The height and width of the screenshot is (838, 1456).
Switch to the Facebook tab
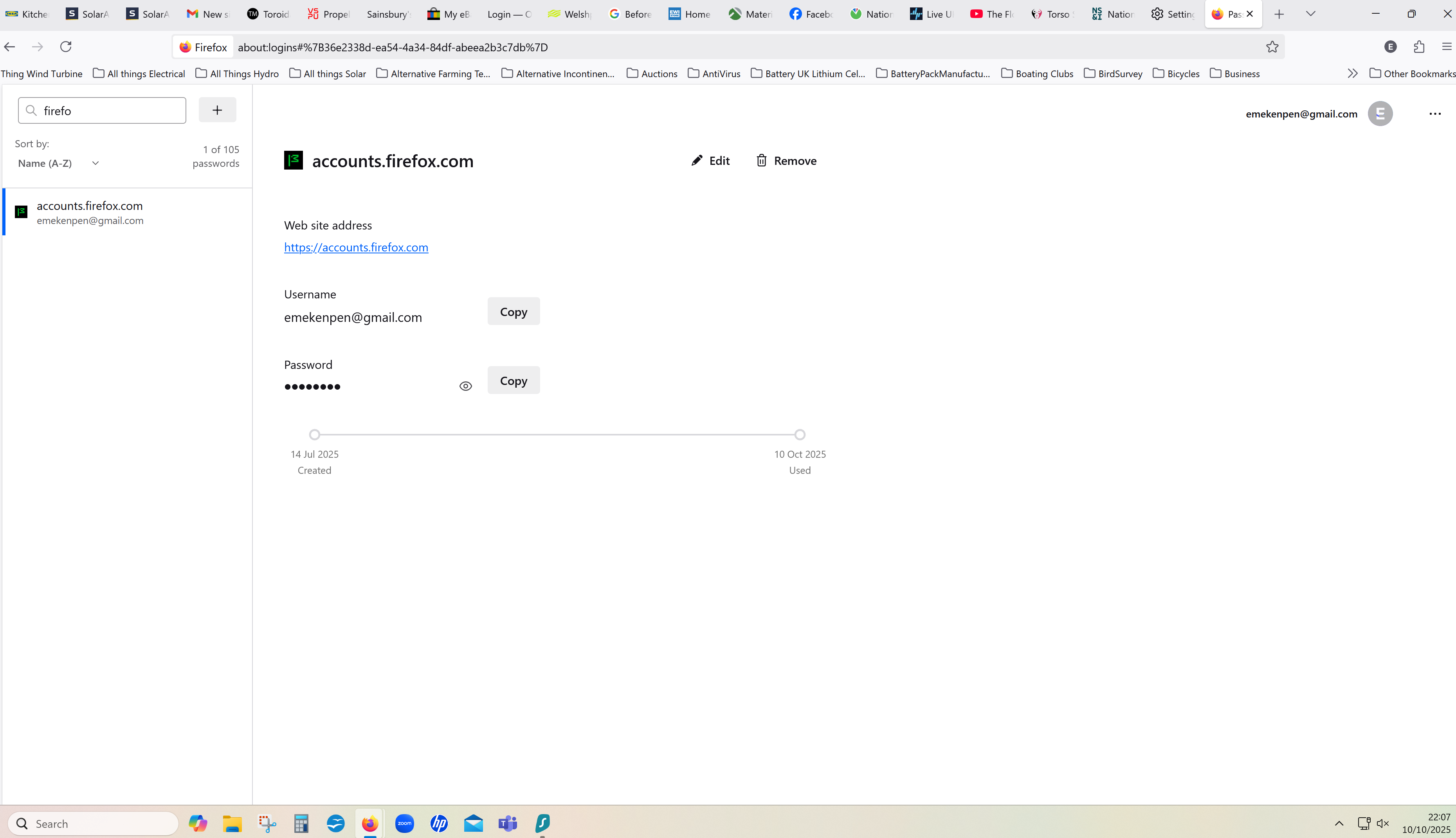[811, 14]
